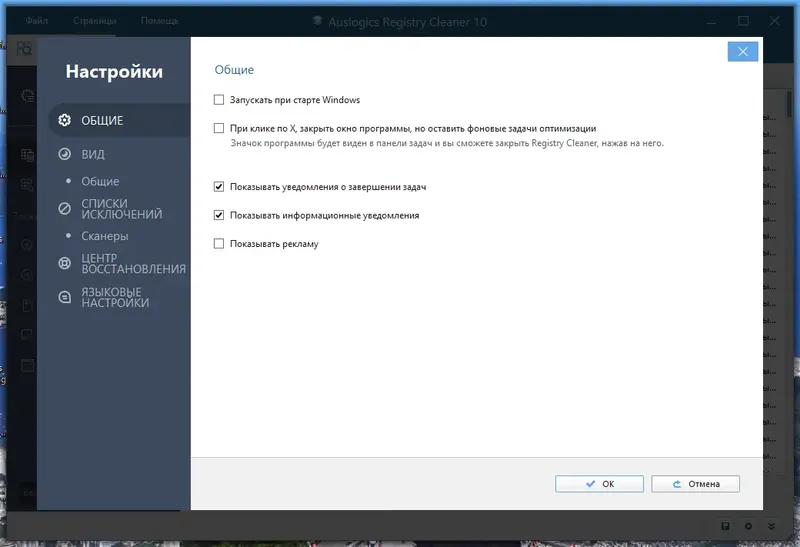Click the speech bubble icon of ЯЗЫКОВЫЕ НАСТРОЙКИ

(64, 297)
